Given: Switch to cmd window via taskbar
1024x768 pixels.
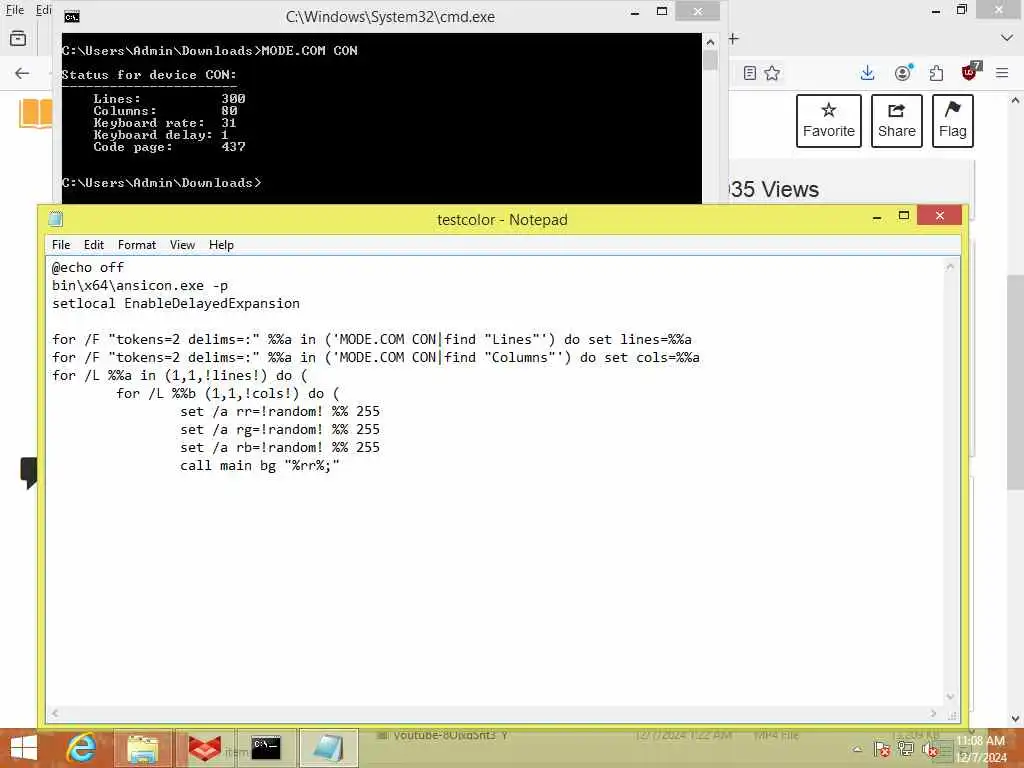Looking at the screenshot, I should point(266,748).
